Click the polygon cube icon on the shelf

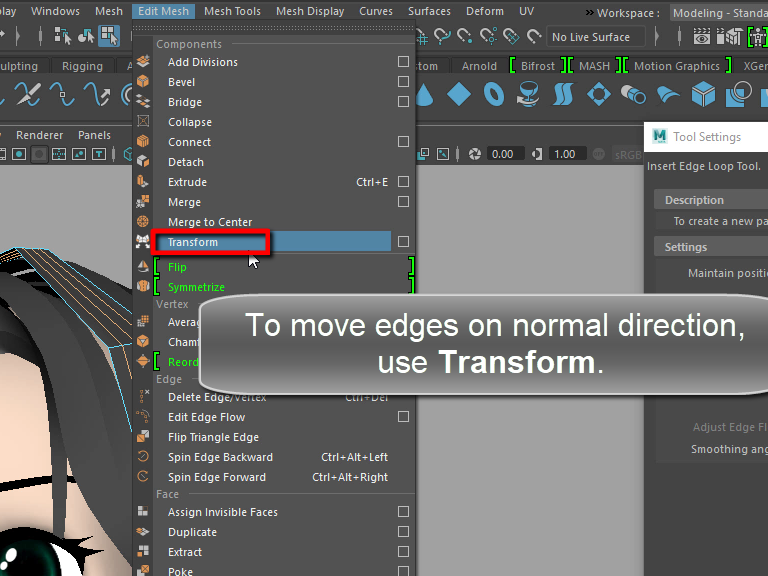704,95
